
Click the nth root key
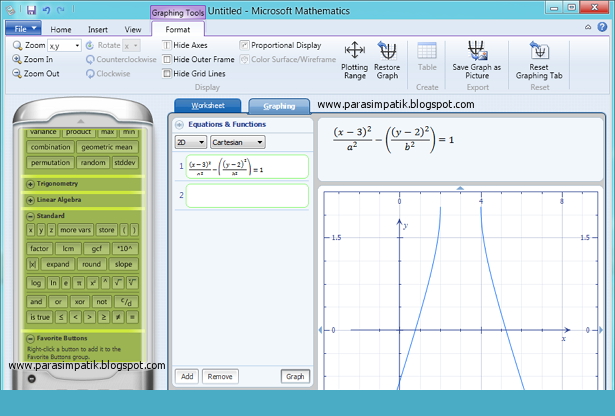(133, 283)
